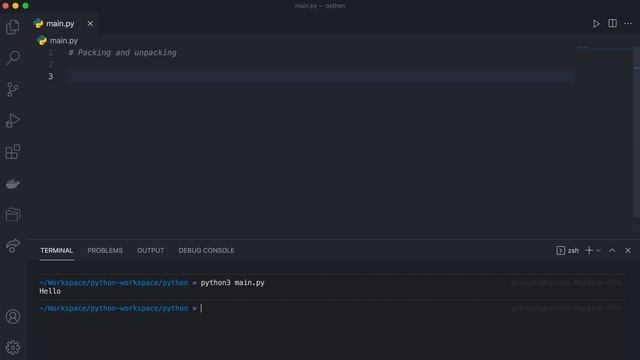Select the zsh terminal instance
This screenshot has width=640, height=360.
(x=567, y=251)
